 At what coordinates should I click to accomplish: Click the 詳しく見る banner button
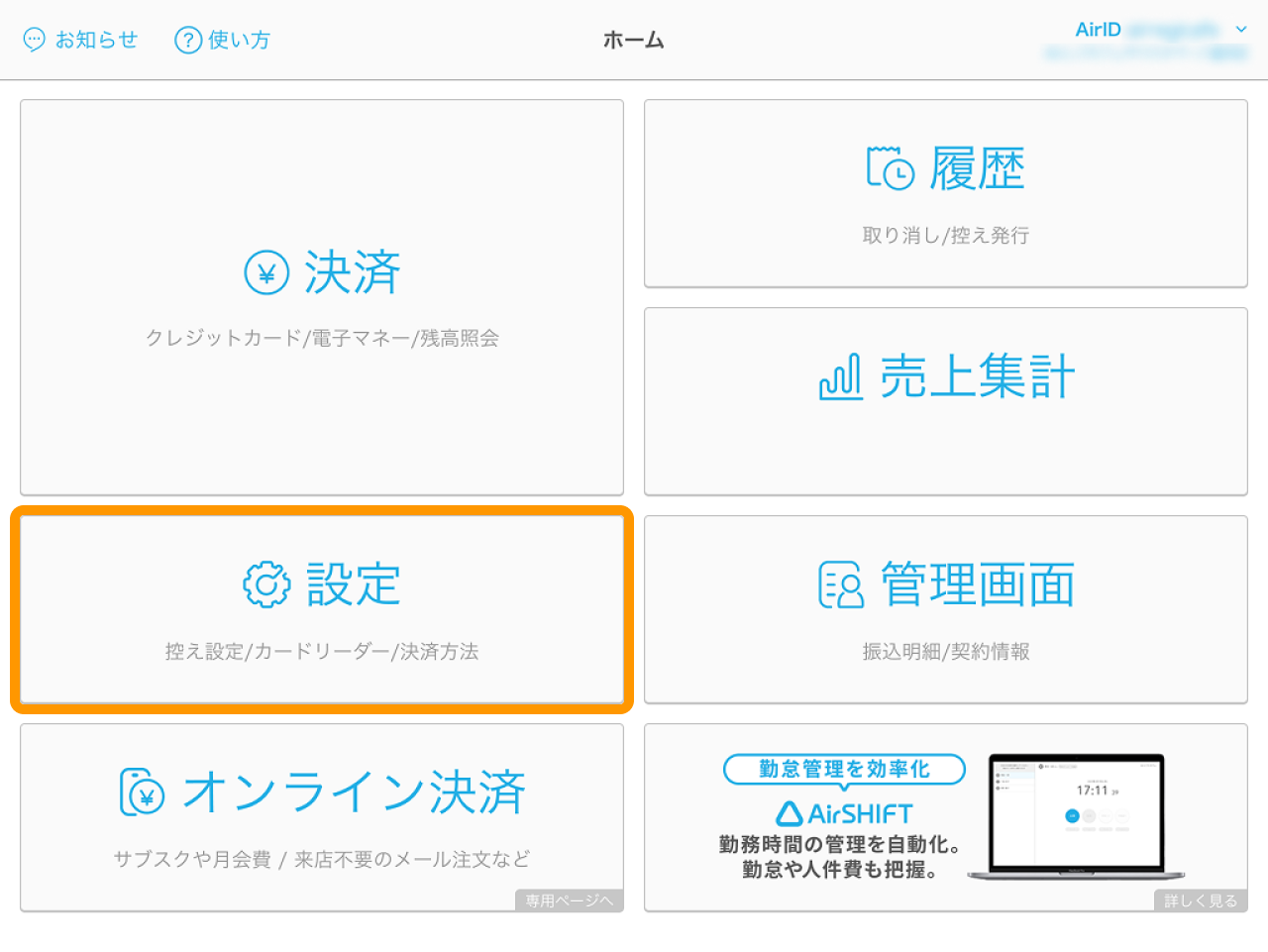tap(1201, 900)
